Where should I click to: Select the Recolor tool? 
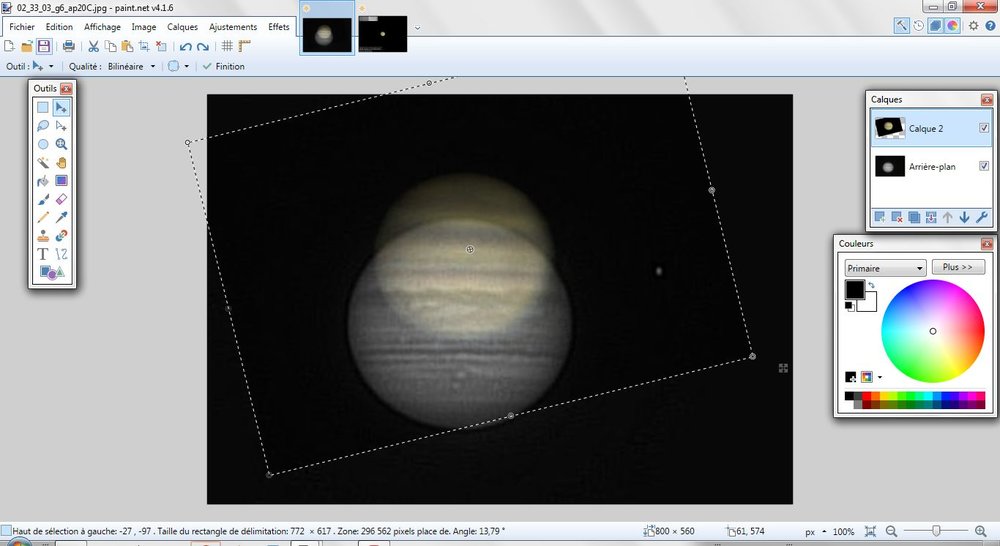(61, 236)
